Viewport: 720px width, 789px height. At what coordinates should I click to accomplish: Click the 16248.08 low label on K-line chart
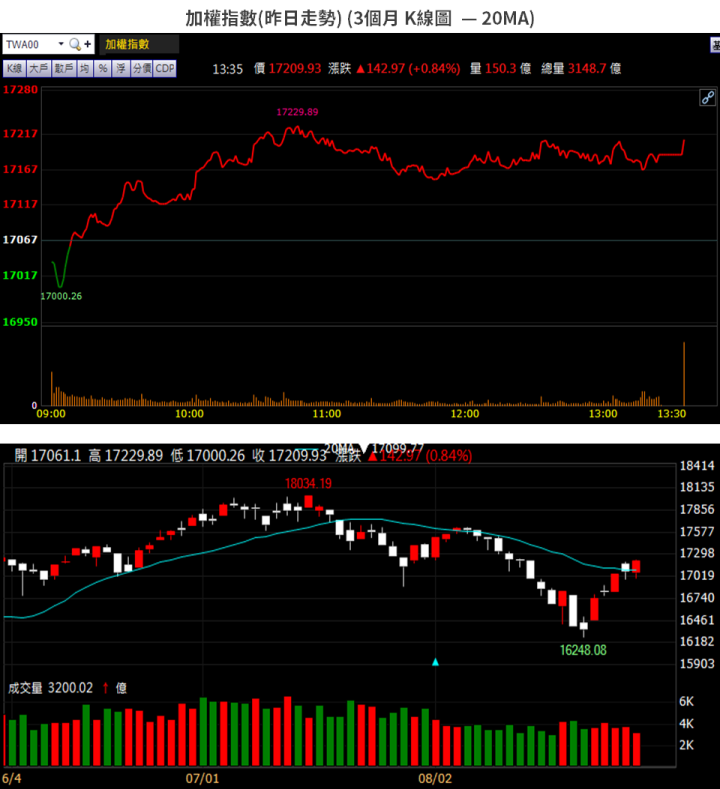(583, 650)
